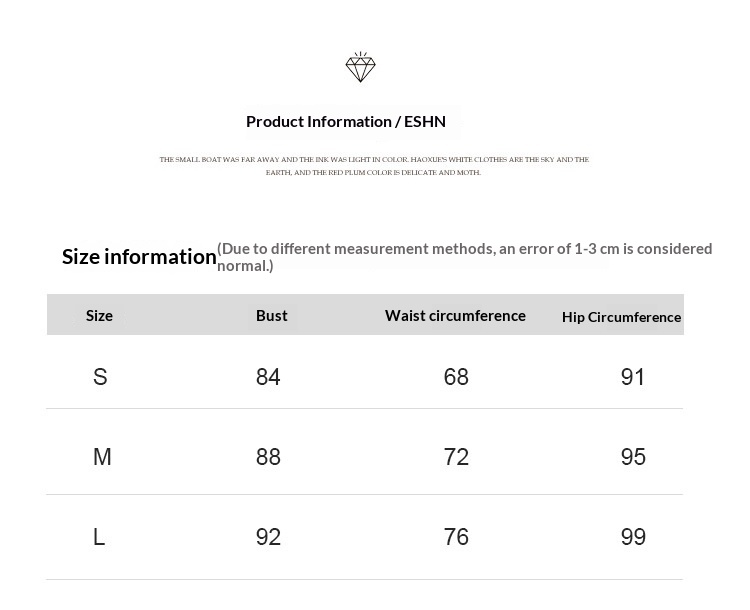Screen dimensions: 750x610
Task: Click size M row label
Action: tap(102, 457)
